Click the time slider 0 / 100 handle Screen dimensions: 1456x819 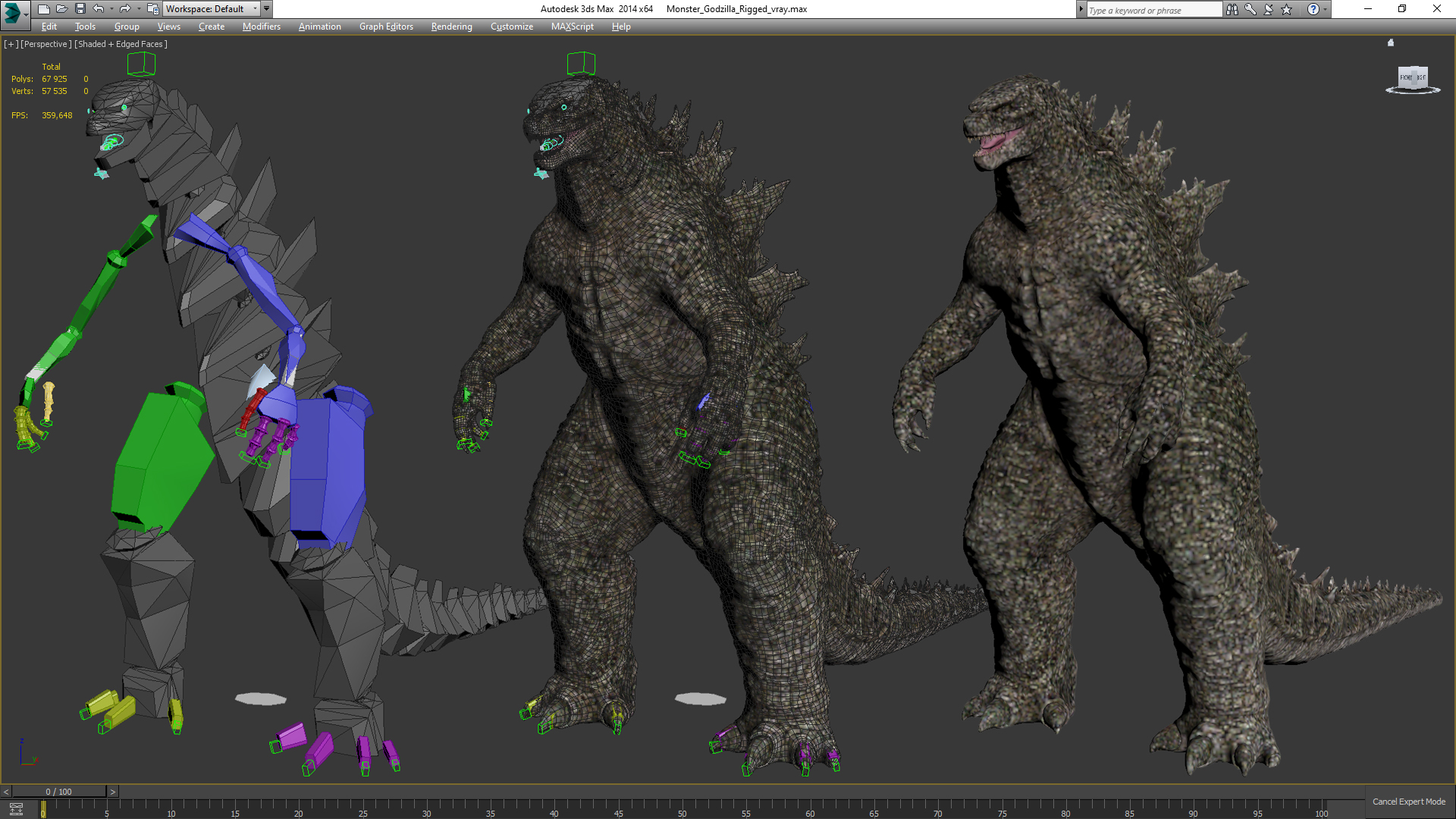tap(58, 792)
